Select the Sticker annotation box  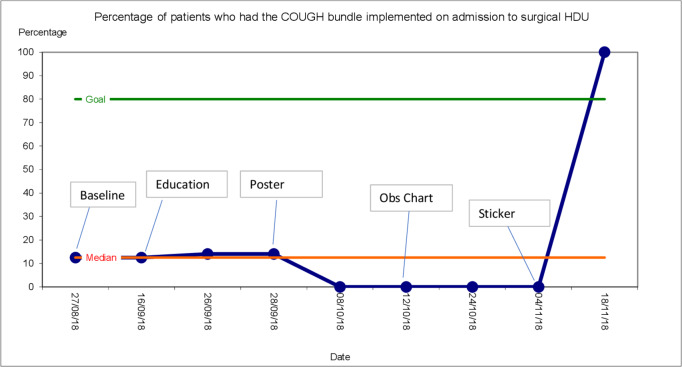pyautogui.click(x=509, y=213)
